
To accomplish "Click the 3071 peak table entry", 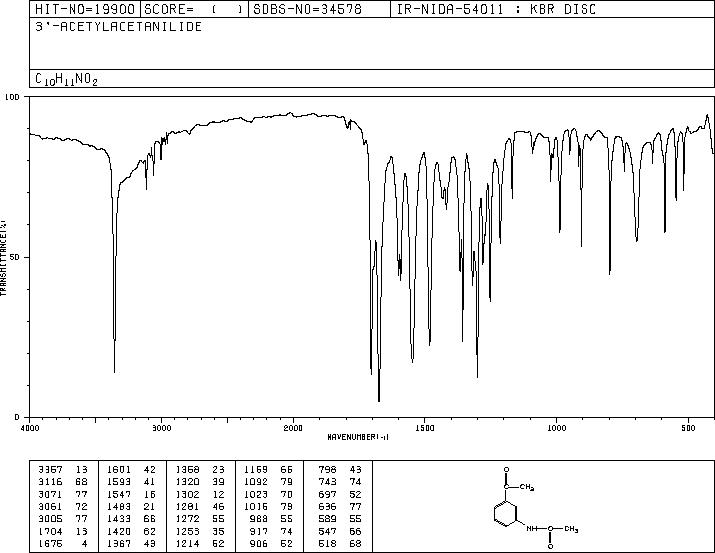I will (62, 494).
